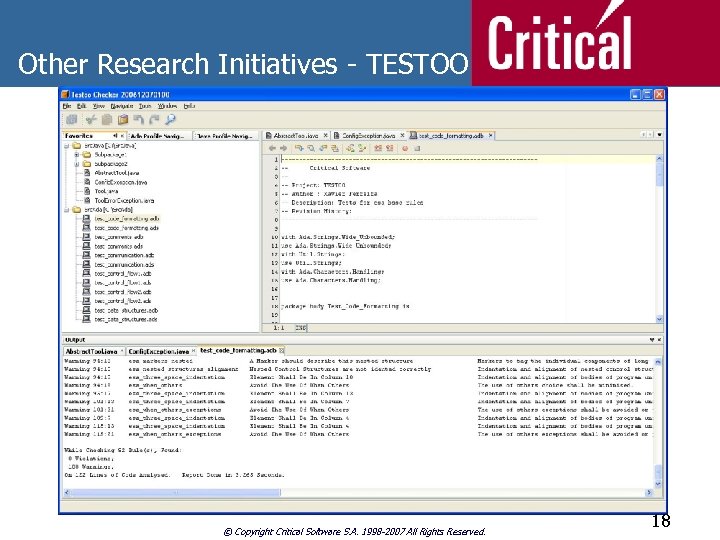Click the editor vertical scrollbar up arrow
Image resolution: width=720 pixels, height=540 pixels.
(x=659, y=159)
